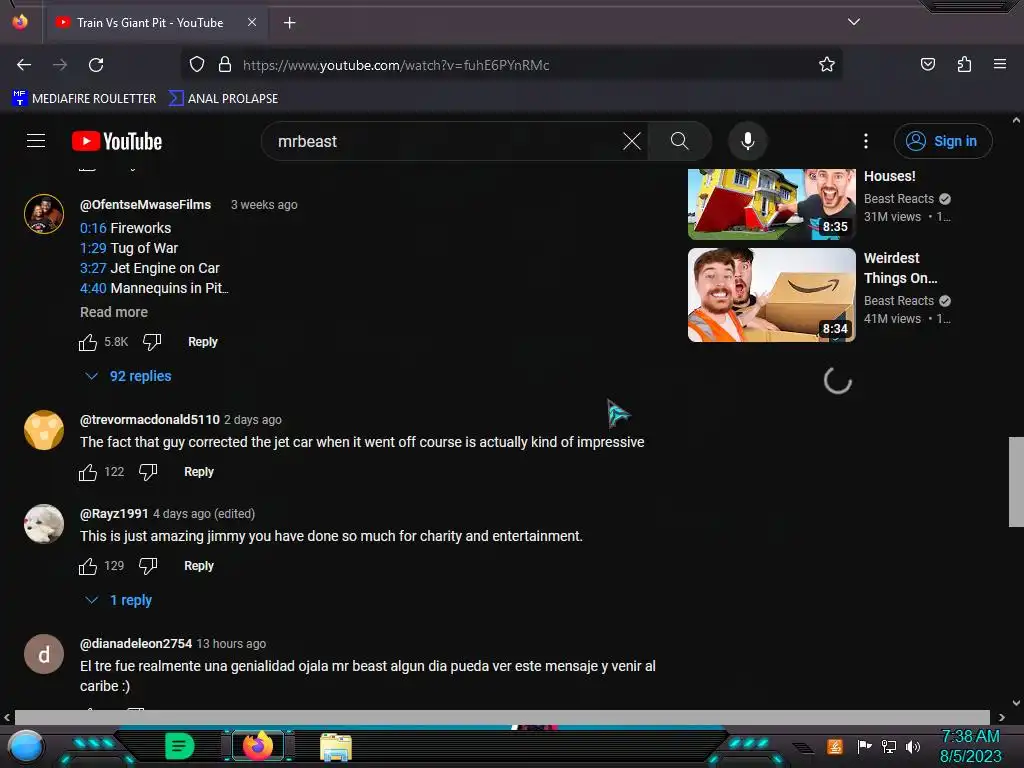1024x768 pixels.
Task: Open the green notes taskbar app
Action: pyautogui.click(x=180, y=746)
